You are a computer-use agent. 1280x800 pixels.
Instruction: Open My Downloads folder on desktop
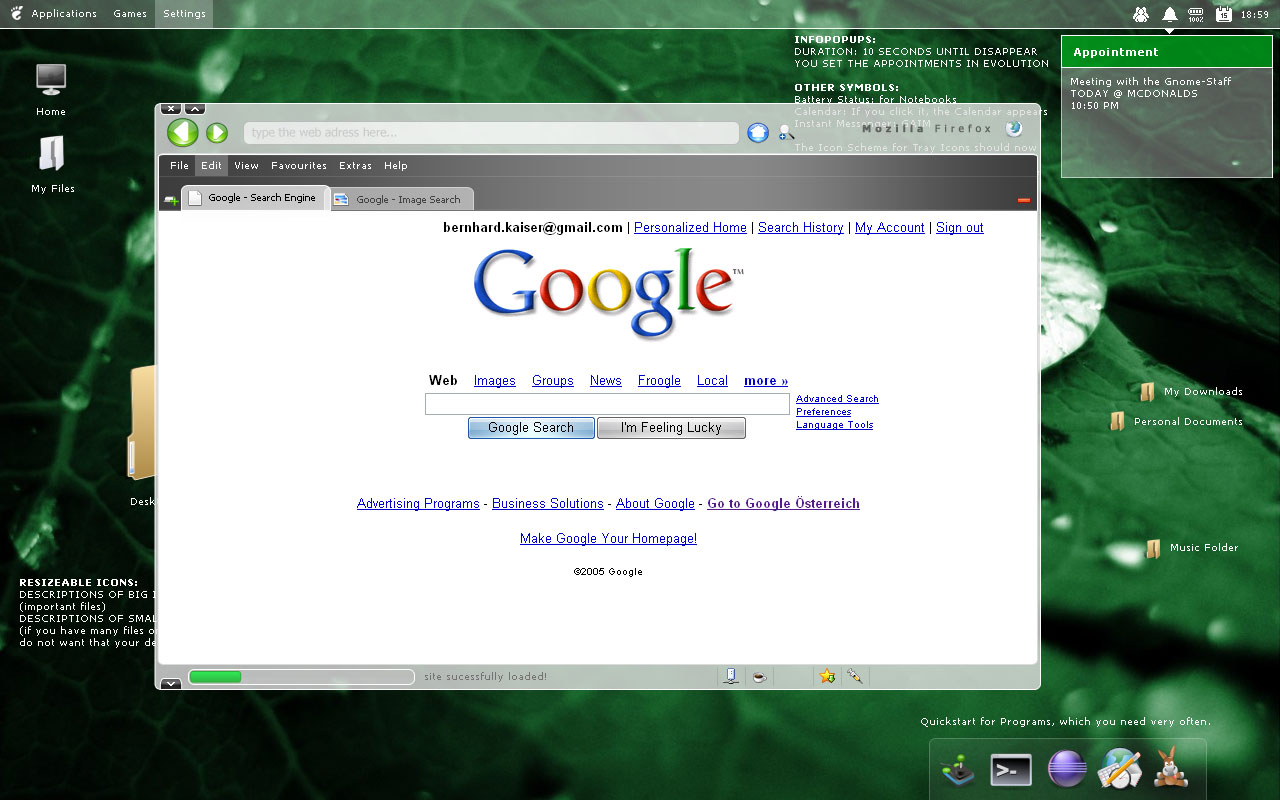[1191, 392]
